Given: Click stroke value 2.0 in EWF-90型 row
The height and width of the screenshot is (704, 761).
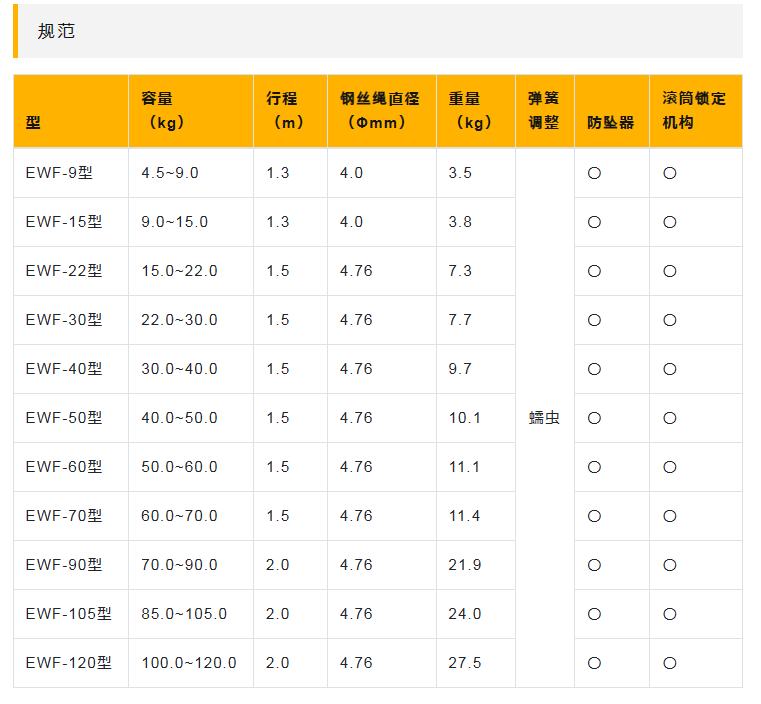Looking at the screenshot, I should [278, 565].
